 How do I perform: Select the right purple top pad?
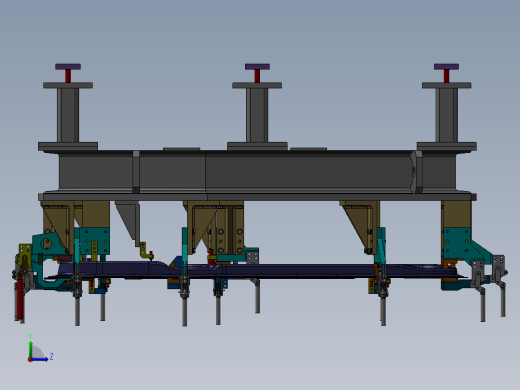[446, 67]
